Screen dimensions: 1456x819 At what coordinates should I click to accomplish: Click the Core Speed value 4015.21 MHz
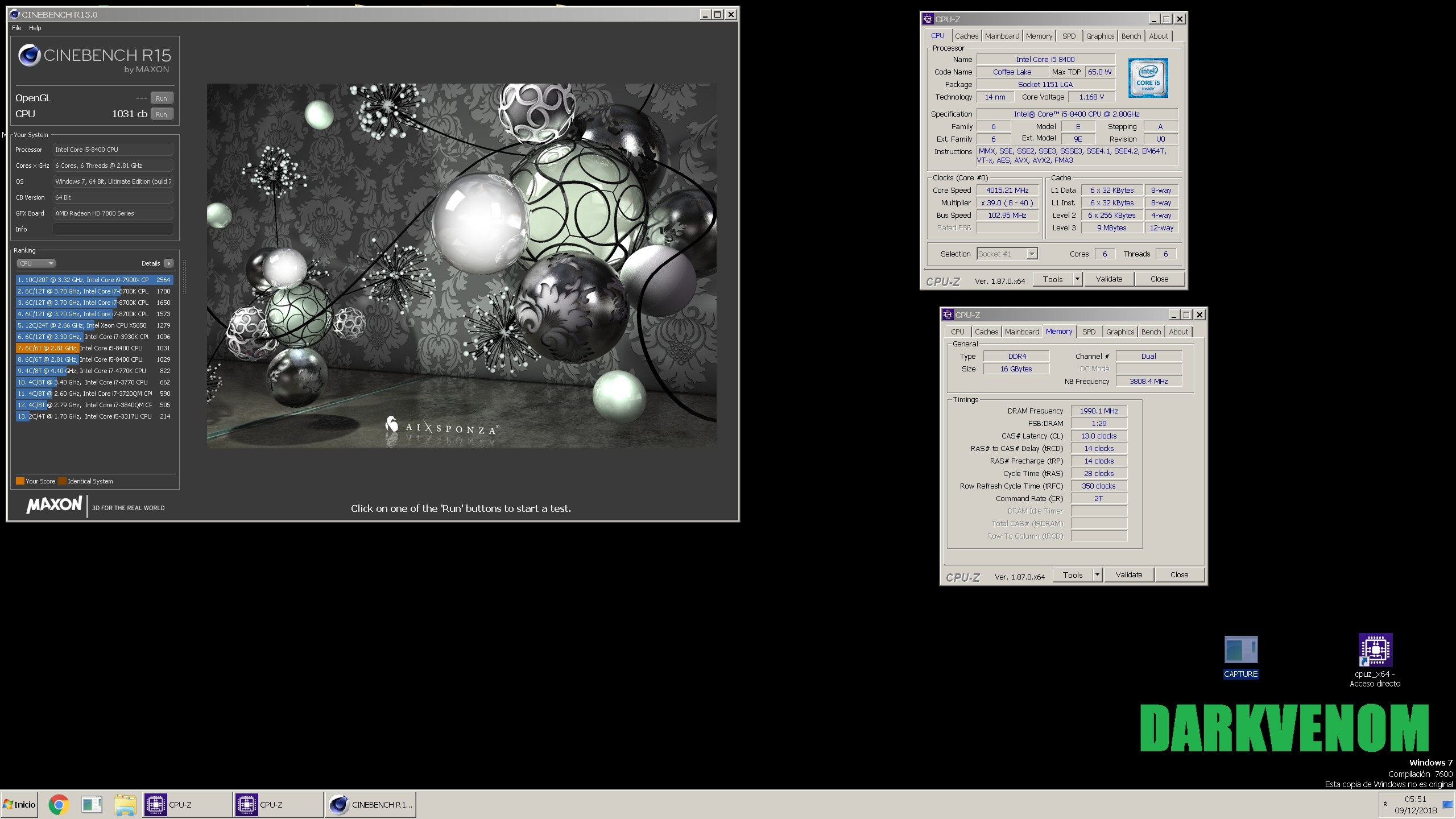point(1007,190)
